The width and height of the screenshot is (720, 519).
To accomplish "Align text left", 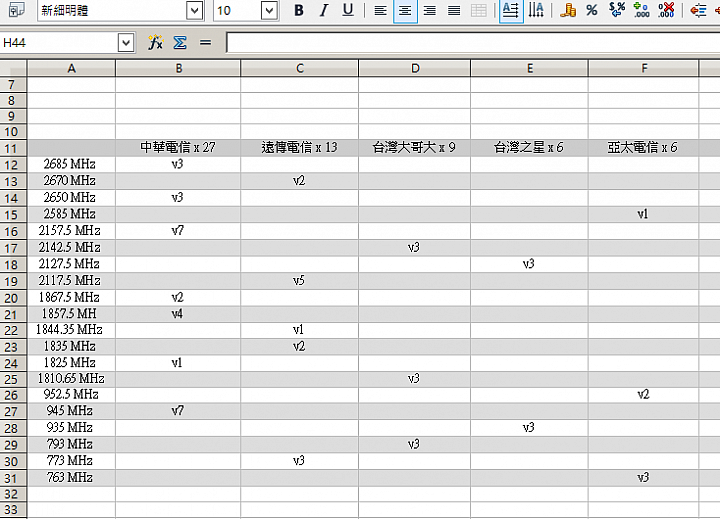I will [x=380, y=10].
